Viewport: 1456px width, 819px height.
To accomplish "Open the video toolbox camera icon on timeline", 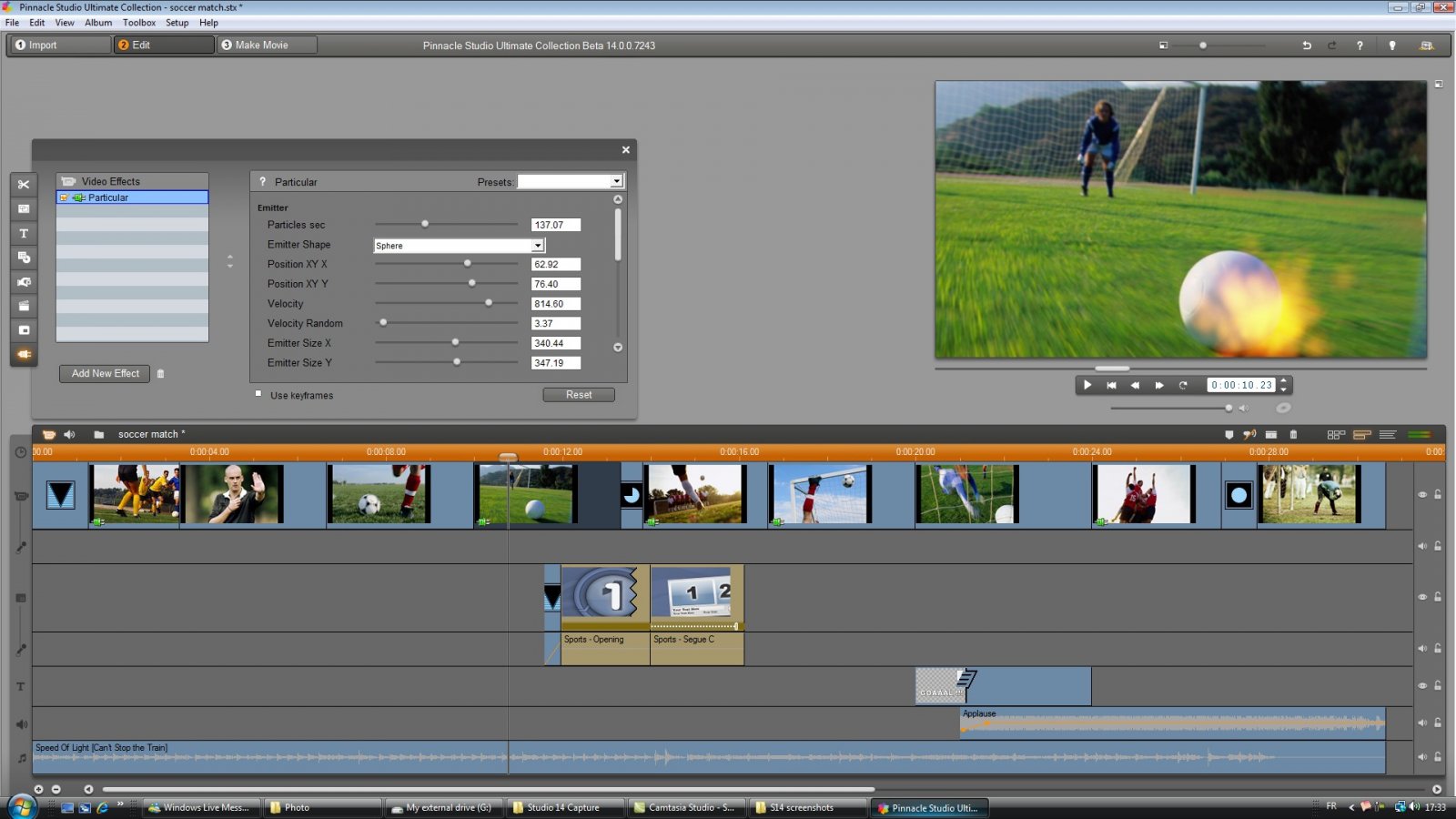I will pos(49,434).
